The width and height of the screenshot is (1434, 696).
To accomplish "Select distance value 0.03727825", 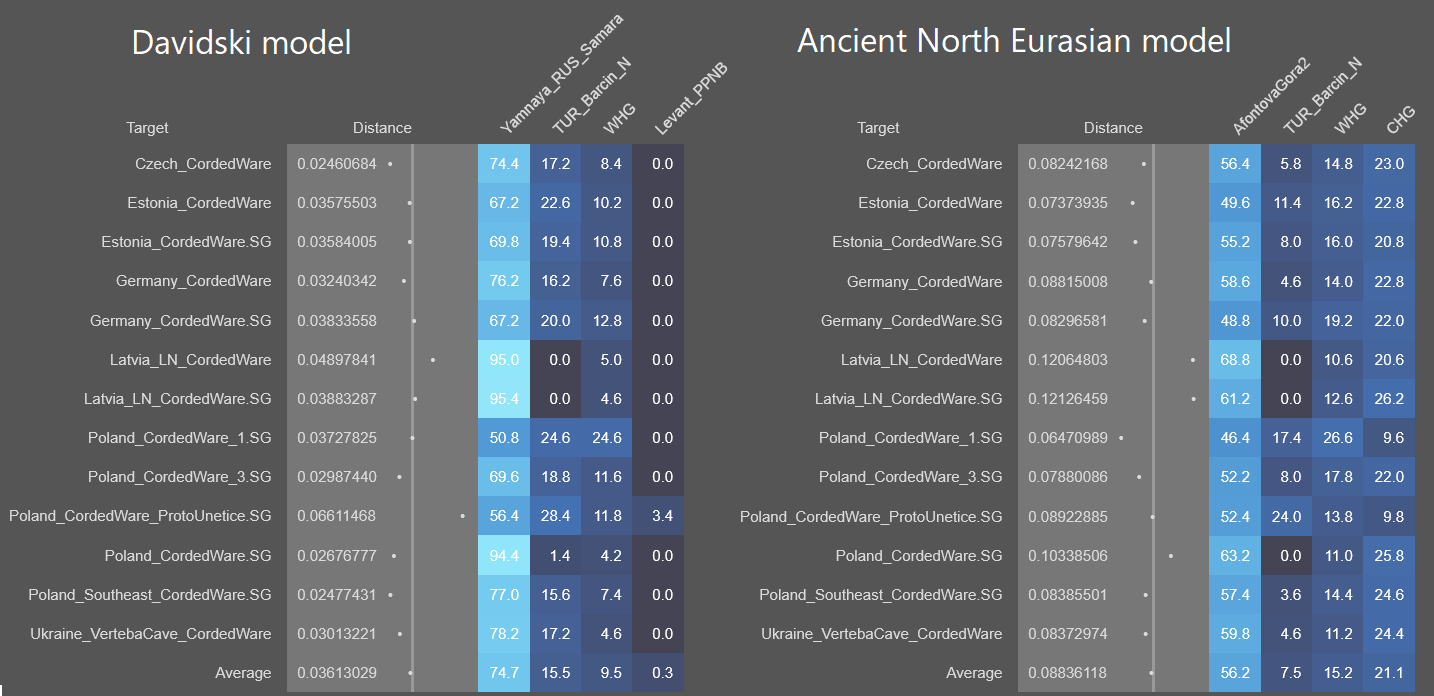I will (337, 438).
